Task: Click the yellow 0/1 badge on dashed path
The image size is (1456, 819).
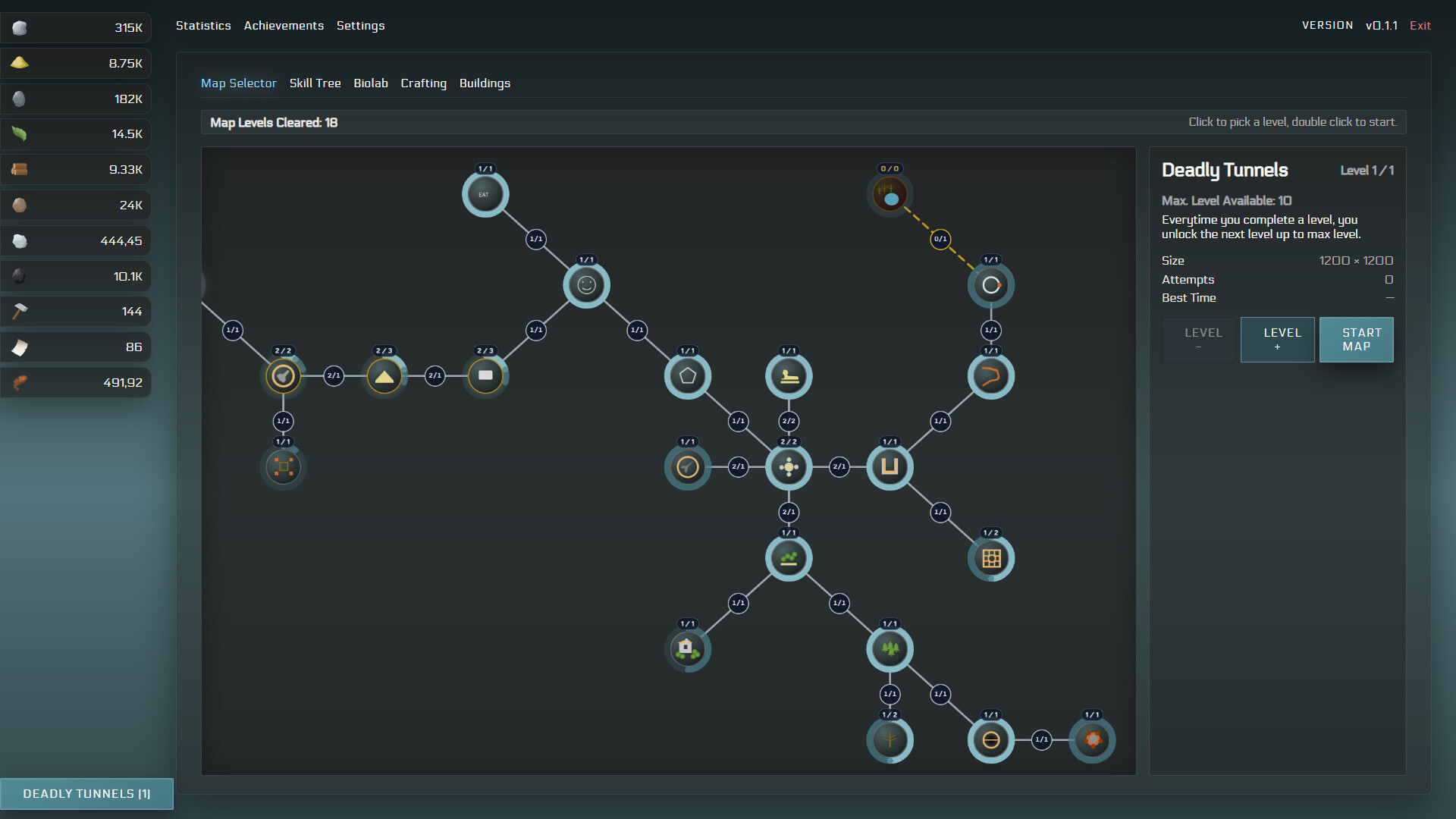Action: click(940, 240)
